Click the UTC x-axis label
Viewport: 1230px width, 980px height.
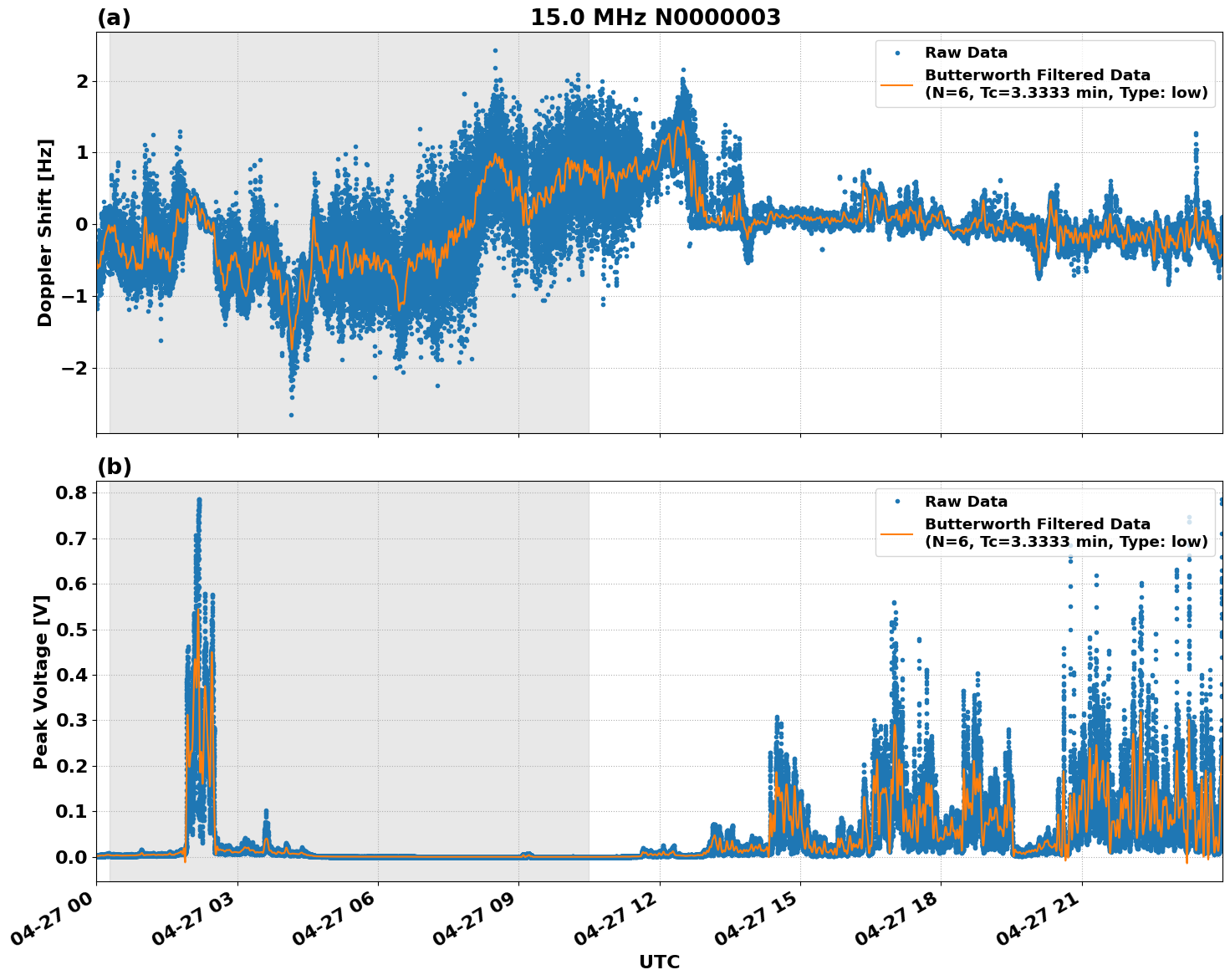[x=658, y=962]
